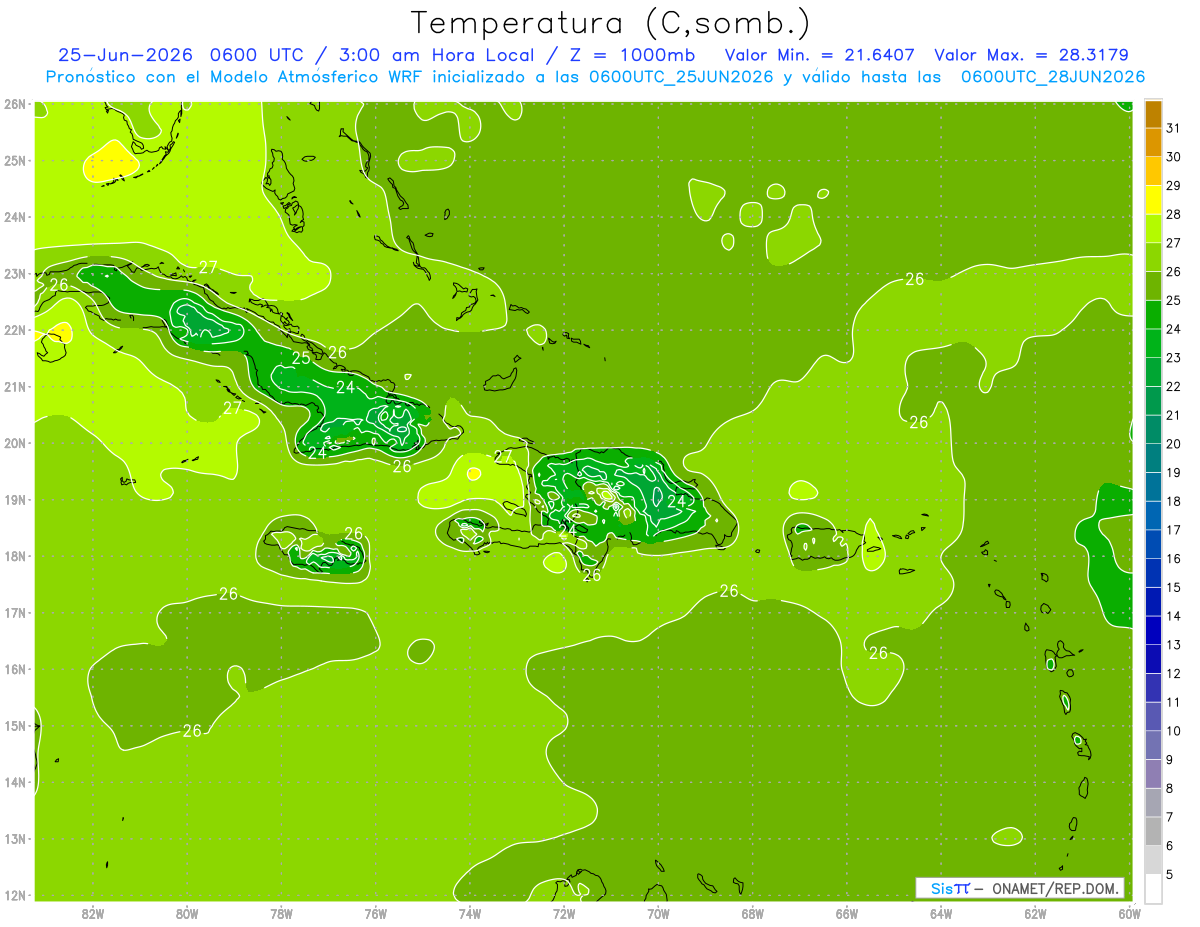Screen dimensions: 1200x927
Task: Click the small yellow spot near 19.5N 74W
Action: (474, 474)
